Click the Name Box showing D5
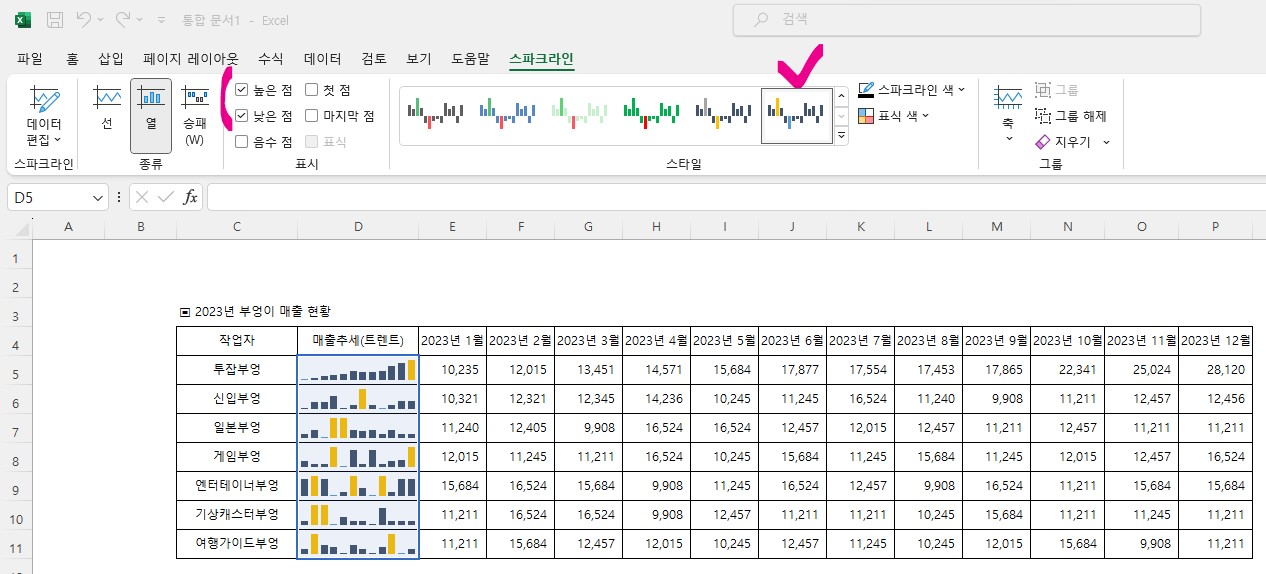Screen dimensions: 1266x574 pos(48,198)
